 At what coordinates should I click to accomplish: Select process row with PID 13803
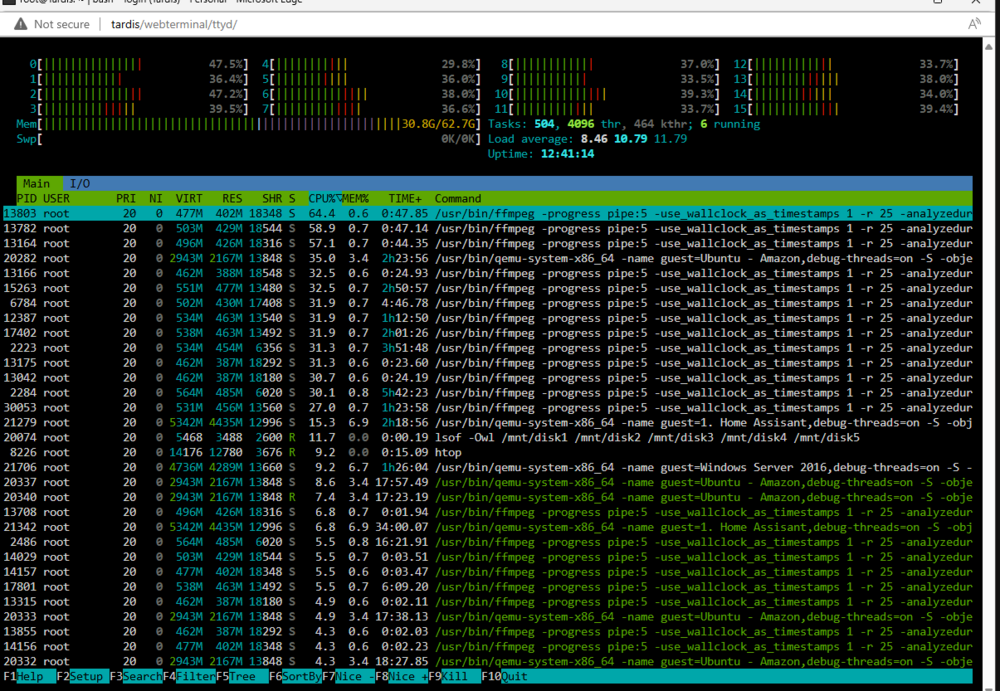point(488,214)
